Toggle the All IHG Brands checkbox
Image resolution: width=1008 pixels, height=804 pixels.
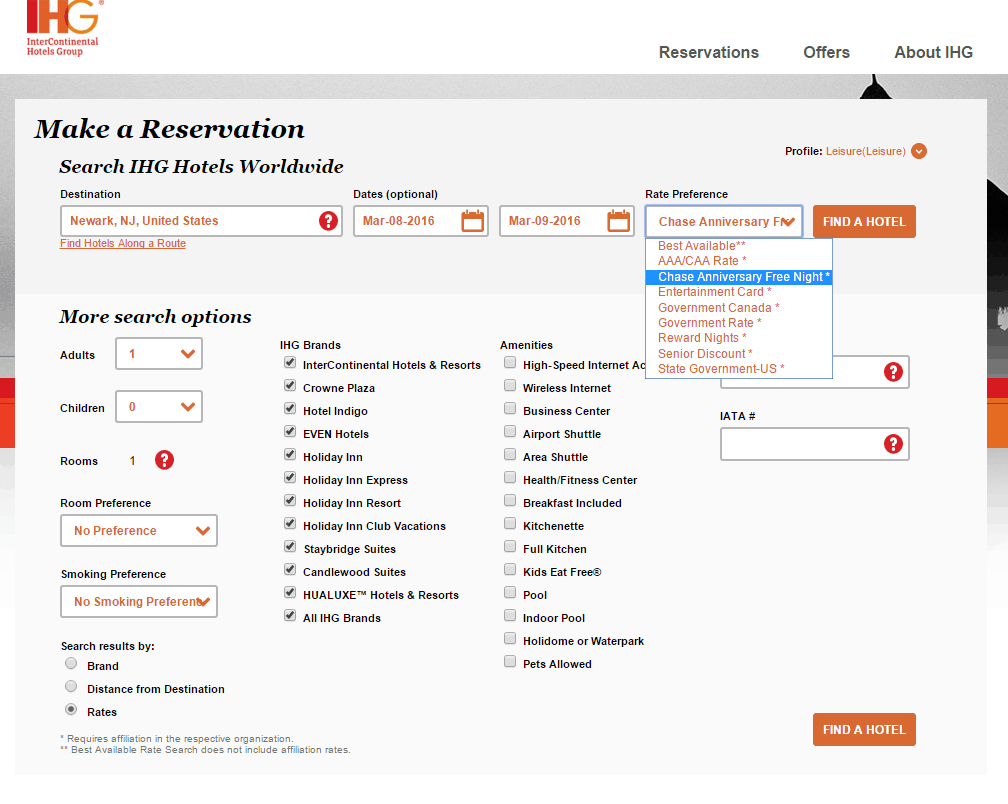coord(291,616)
